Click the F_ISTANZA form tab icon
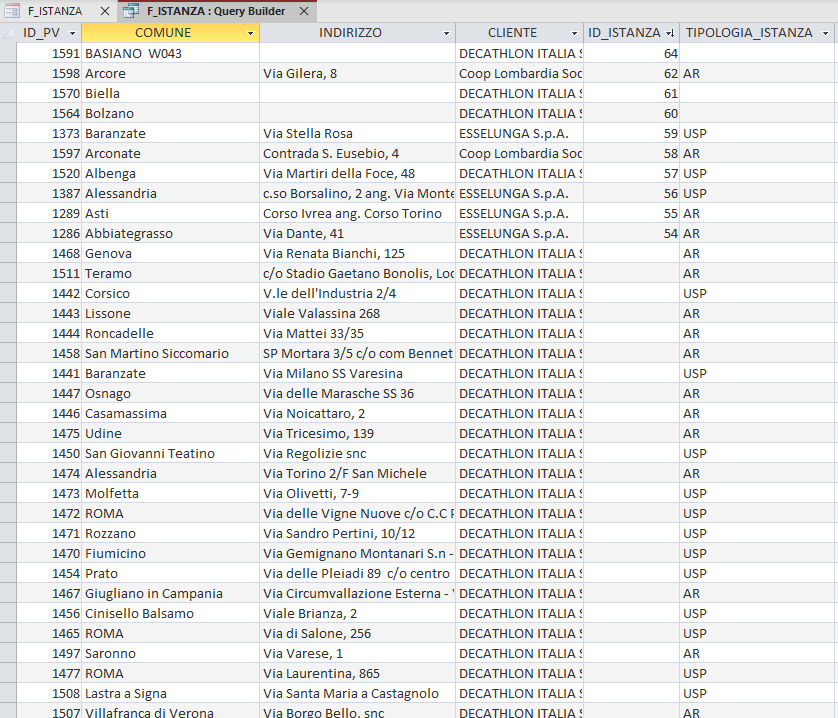This screenshot has width=838, height=718. coord(12,11)
